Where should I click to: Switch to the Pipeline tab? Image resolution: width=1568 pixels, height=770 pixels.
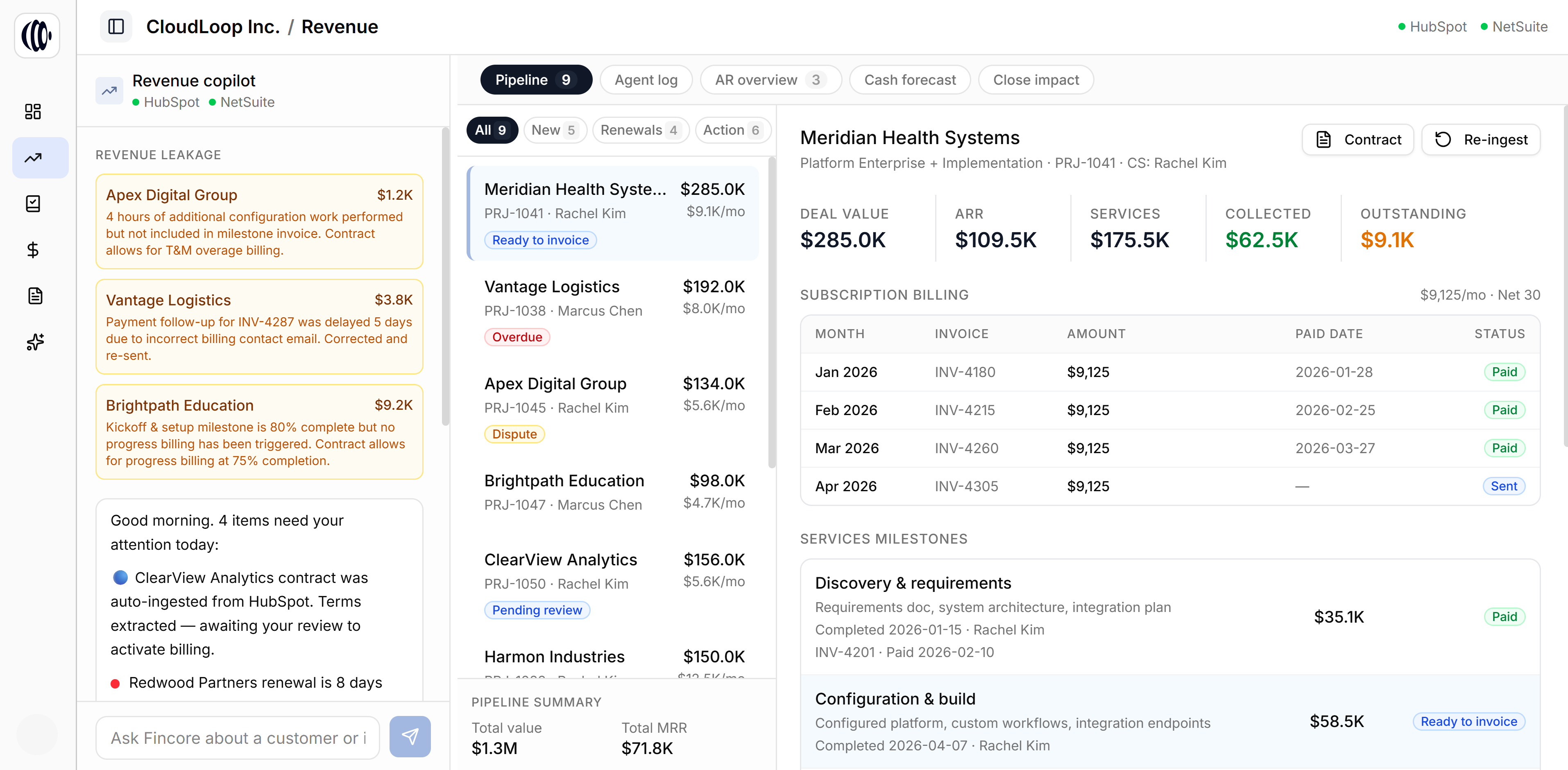pos(536,80)
